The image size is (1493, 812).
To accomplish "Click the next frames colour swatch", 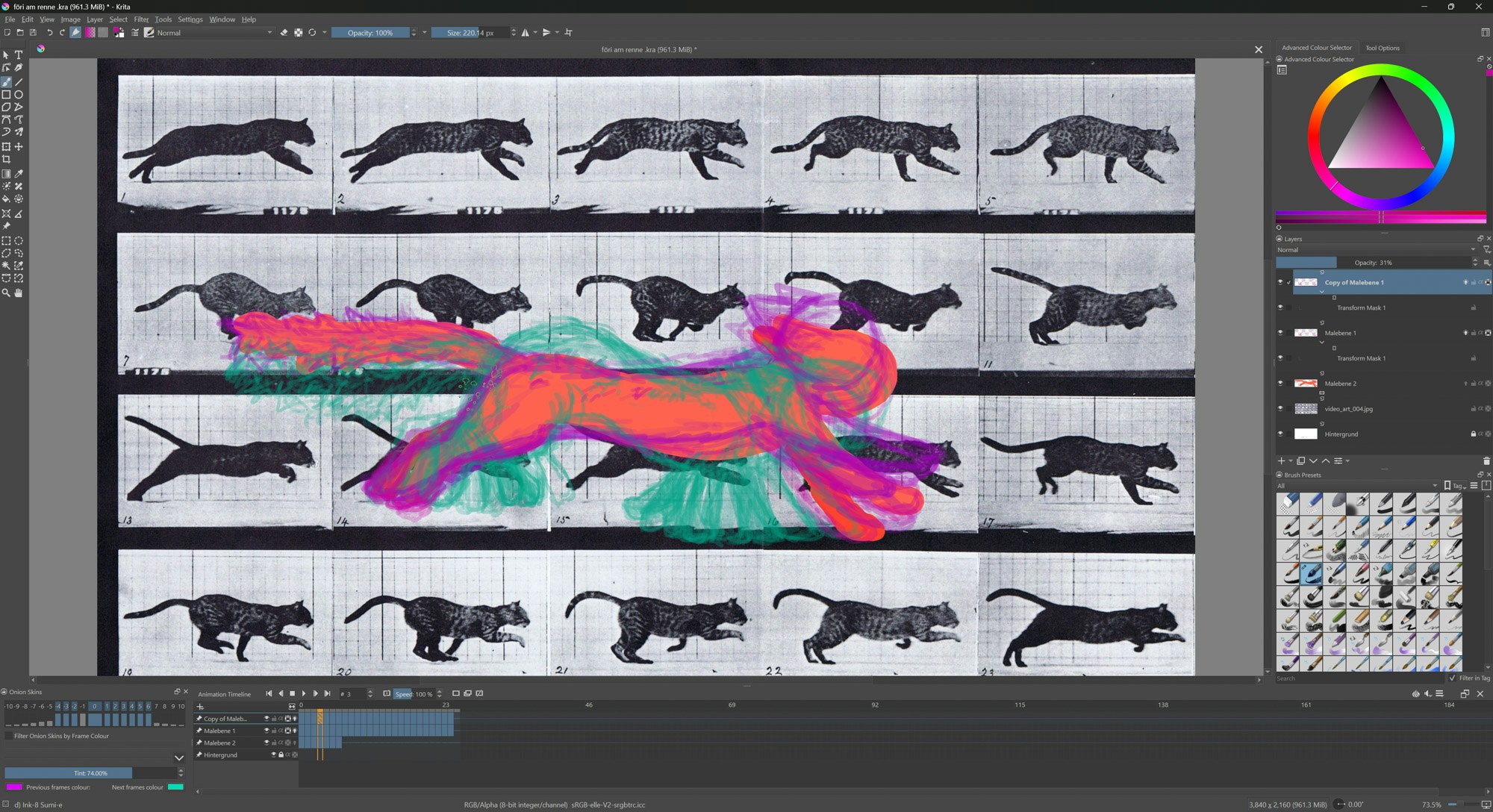I will tap(175, 787).
